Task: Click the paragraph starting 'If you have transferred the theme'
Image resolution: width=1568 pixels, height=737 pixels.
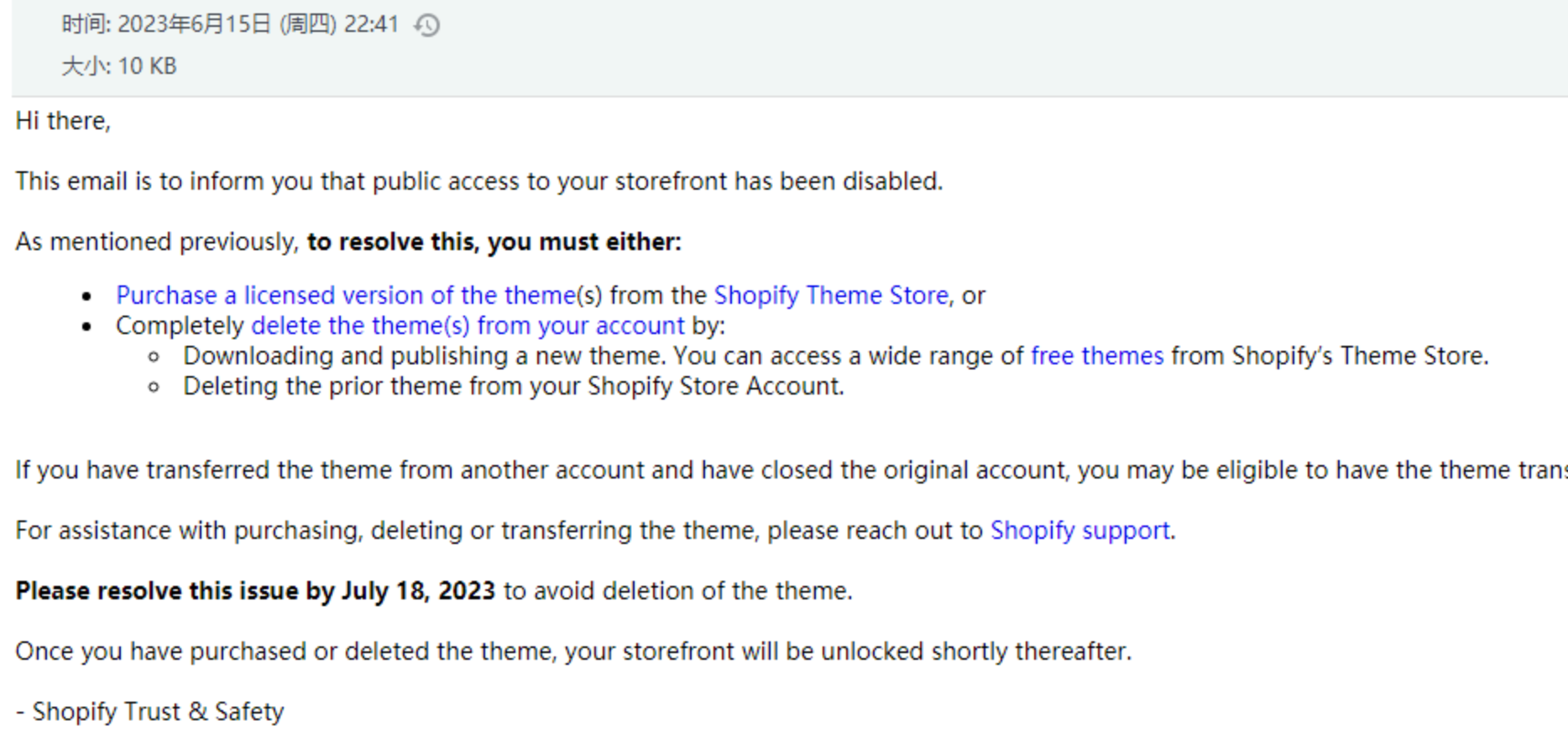Action: [x=792, y=470]
